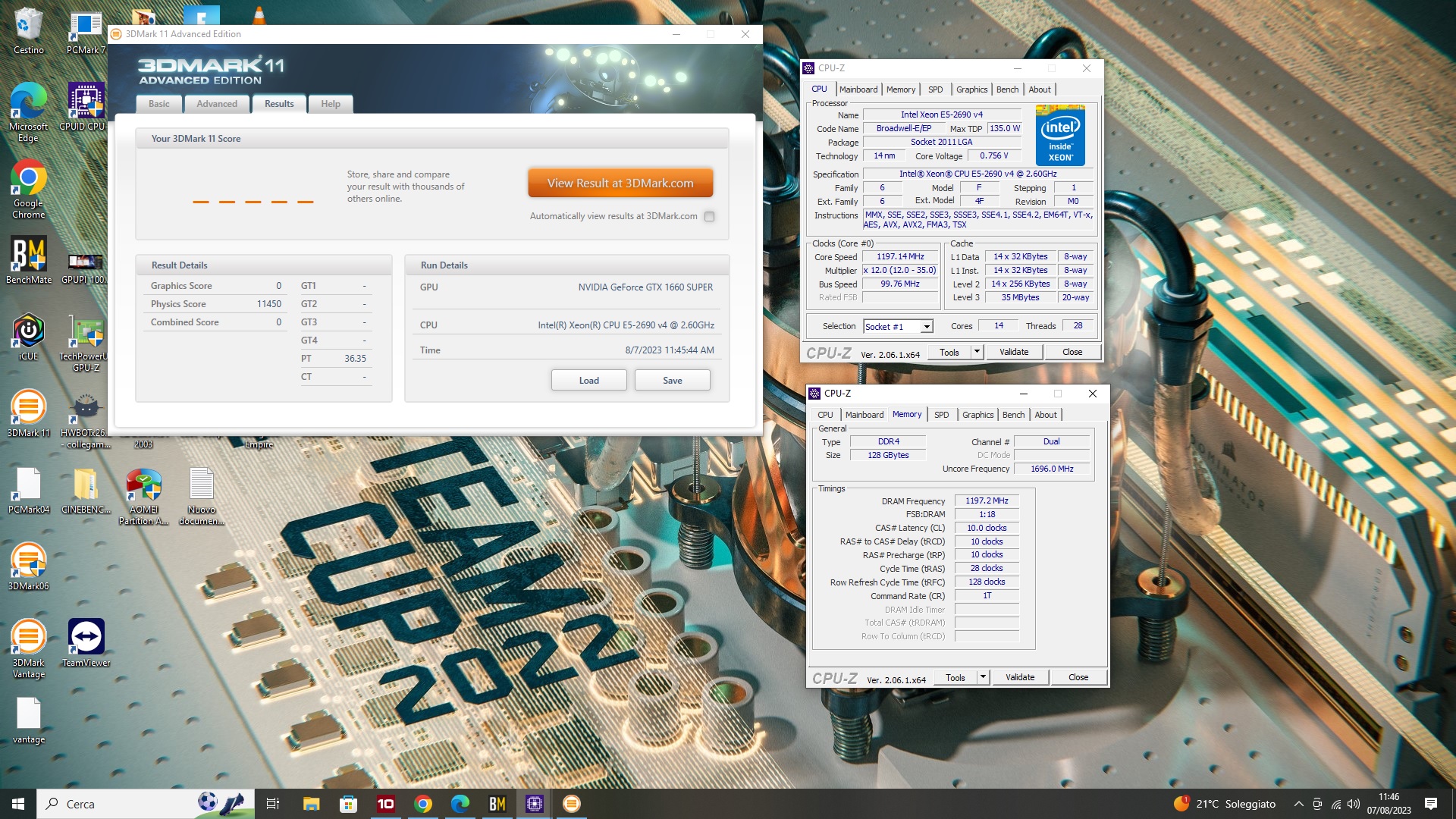This screenshot has width=1456, height=819.
Task: Click the Physics Score value 11450
Action: coord(269,304)
